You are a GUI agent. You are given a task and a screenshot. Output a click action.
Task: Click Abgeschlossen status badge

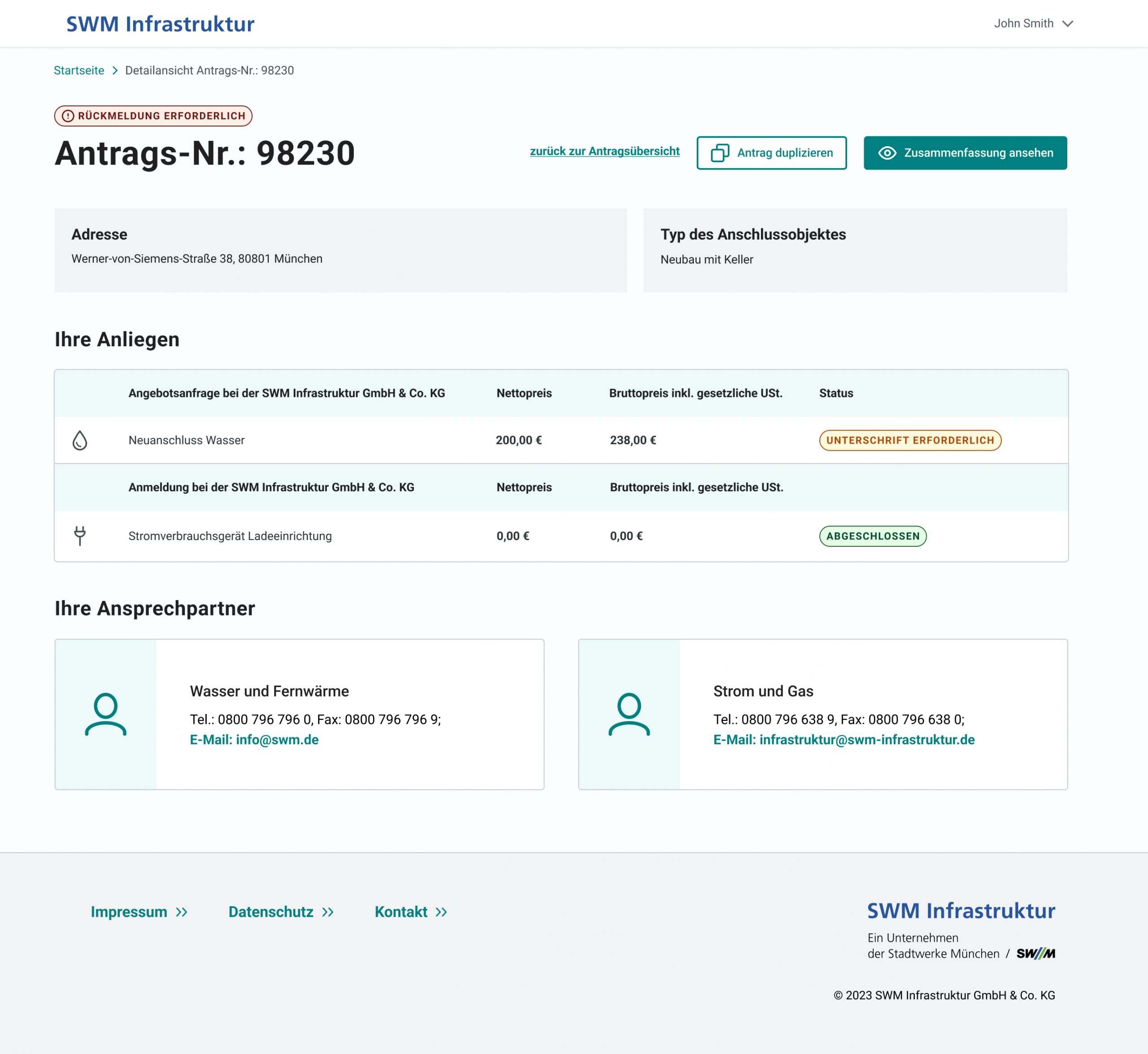tap(873, 536)
